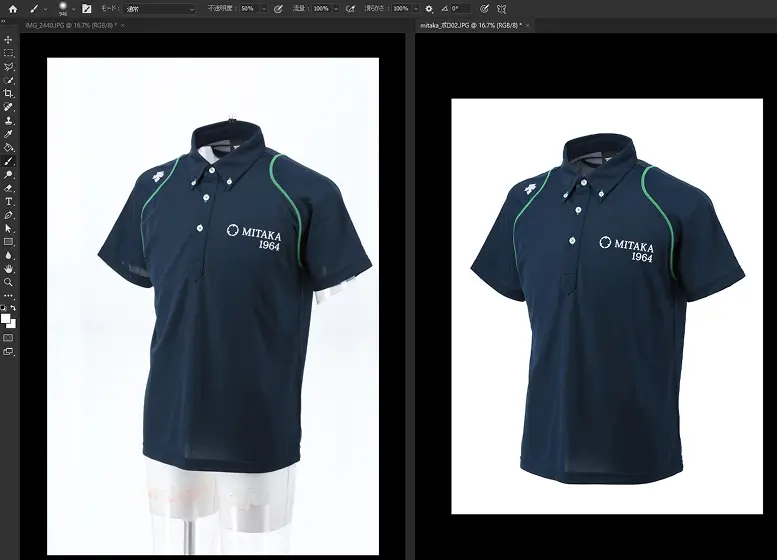777x560 pixels.
Task: Select the Crop tool
Action: coord(9,93)
